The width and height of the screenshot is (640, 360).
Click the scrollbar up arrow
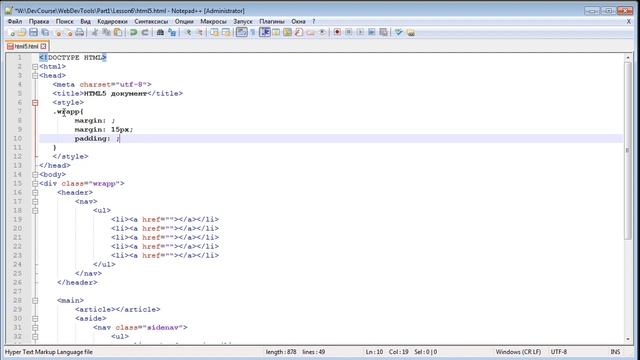click(628, 58)
